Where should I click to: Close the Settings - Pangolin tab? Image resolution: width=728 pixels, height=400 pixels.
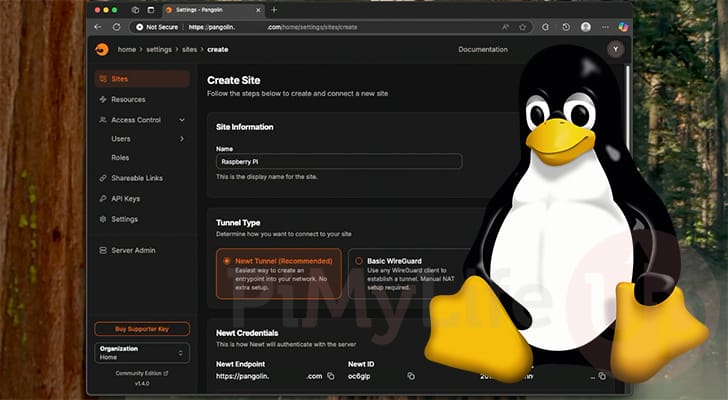(259, 10)
